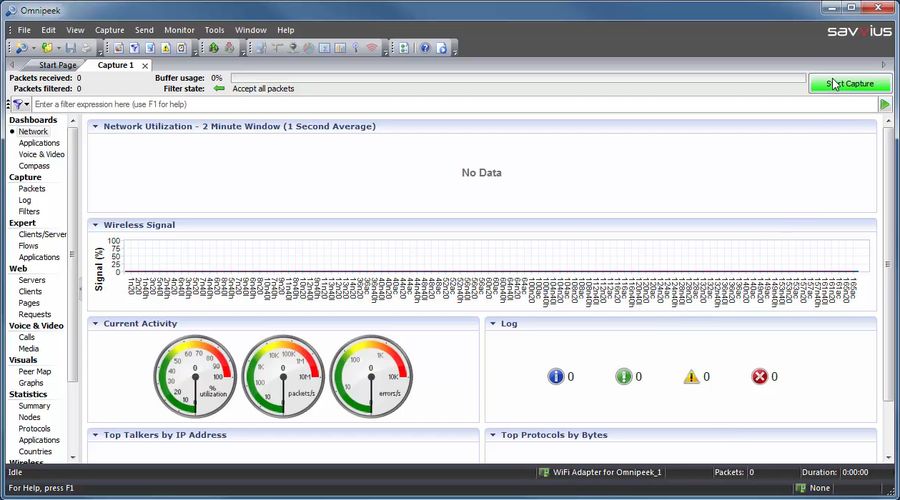
Task: Open the File menu
Action: tap(24, 30)
